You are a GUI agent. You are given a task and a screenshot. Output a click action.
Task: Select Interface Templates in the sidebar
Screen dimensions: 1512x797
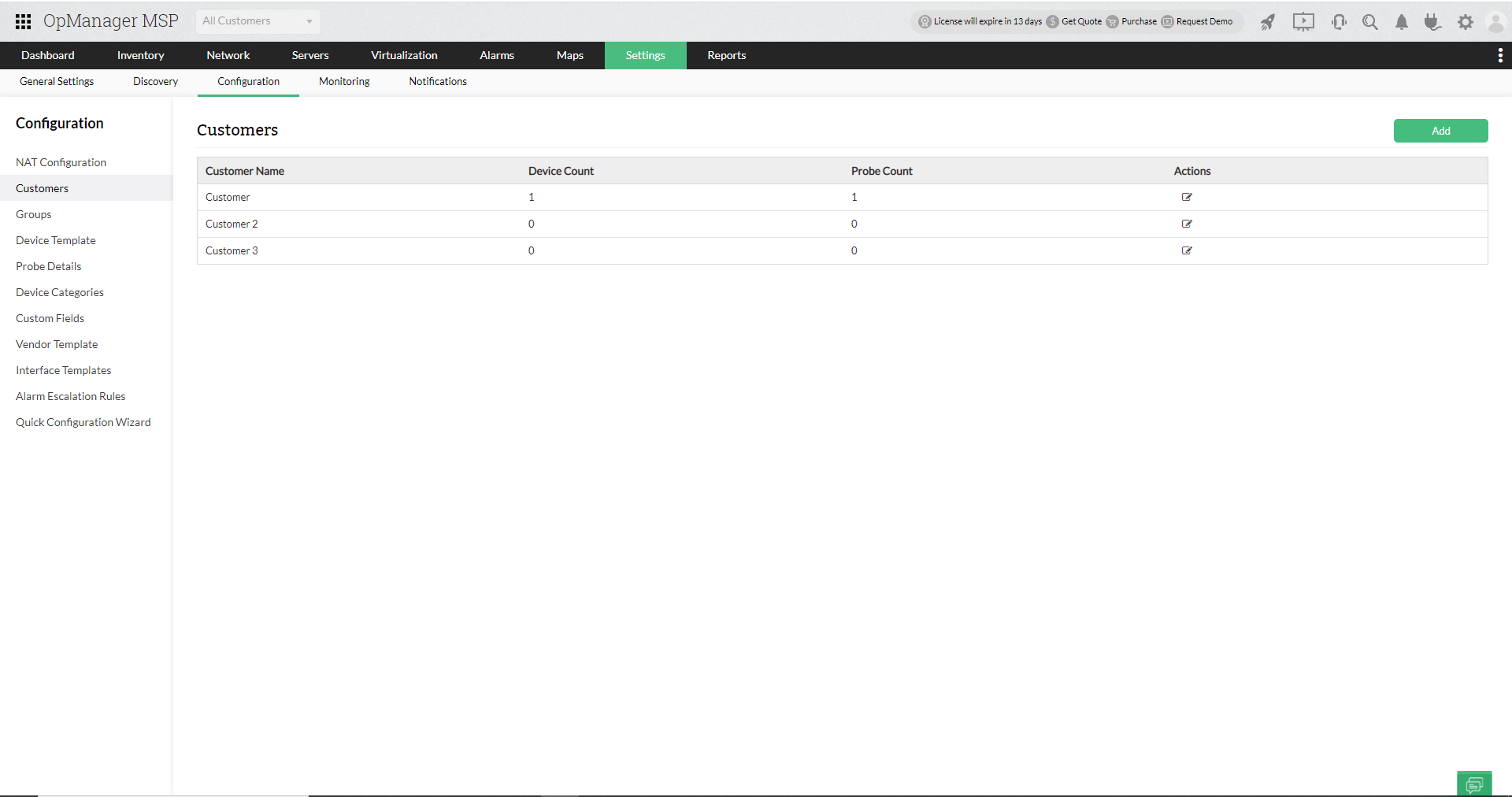[63, 370]
